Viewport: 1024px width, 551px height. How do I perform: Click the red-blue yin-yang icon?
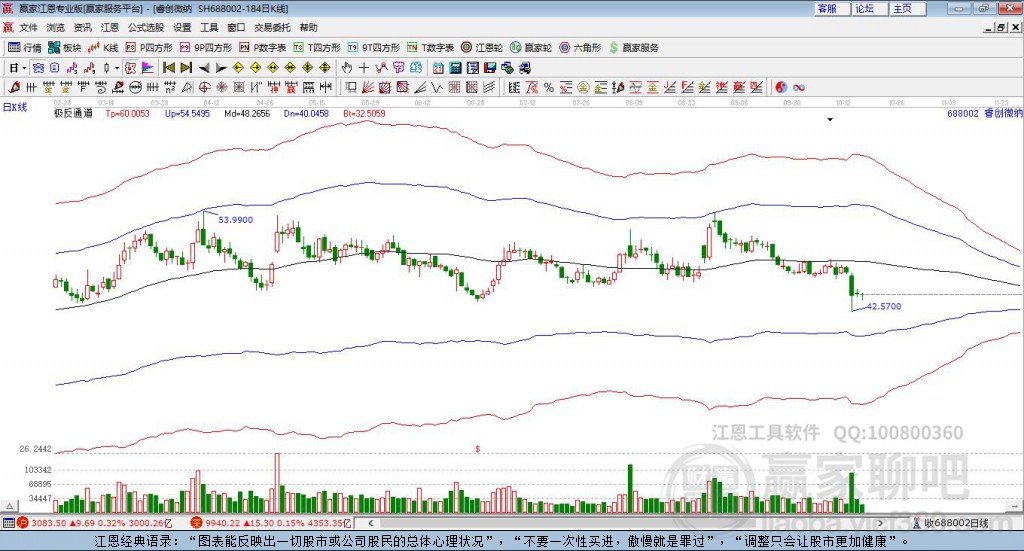point(780,87)
